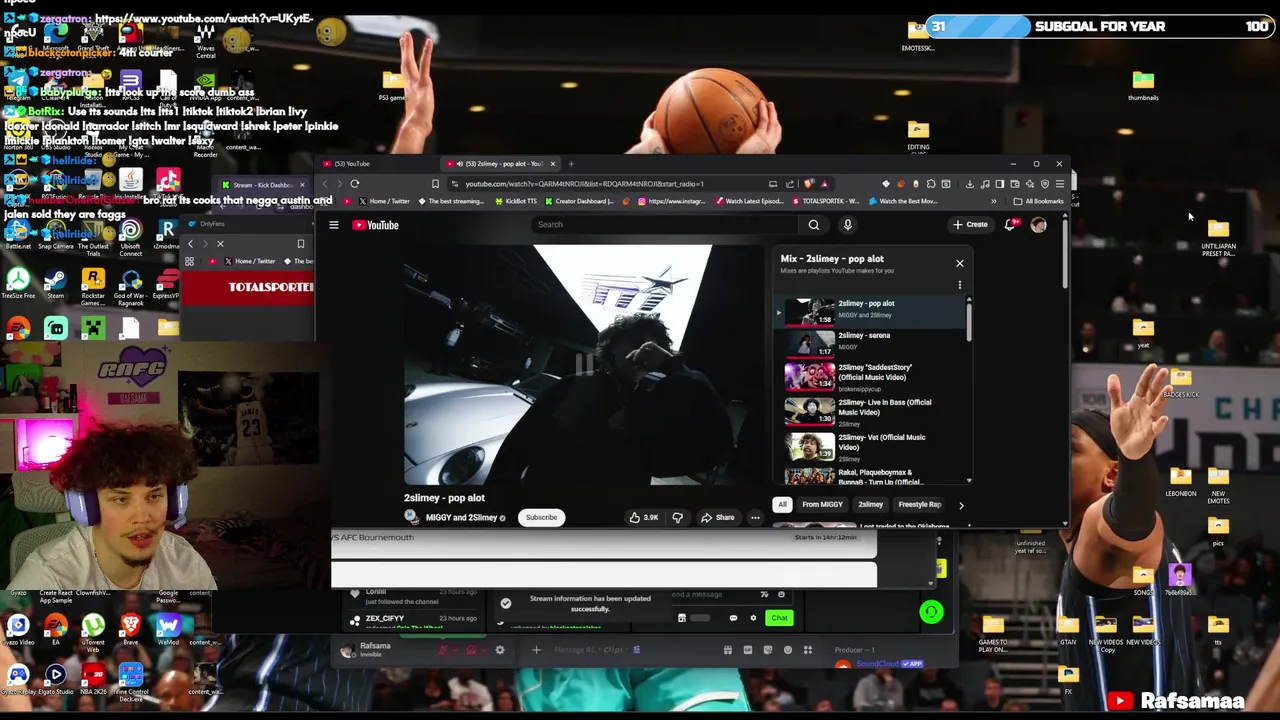Image resolution: width=1280 pixels, height=720 pixels.
Task: Click the share icon in the address bar
Action: 789,184
